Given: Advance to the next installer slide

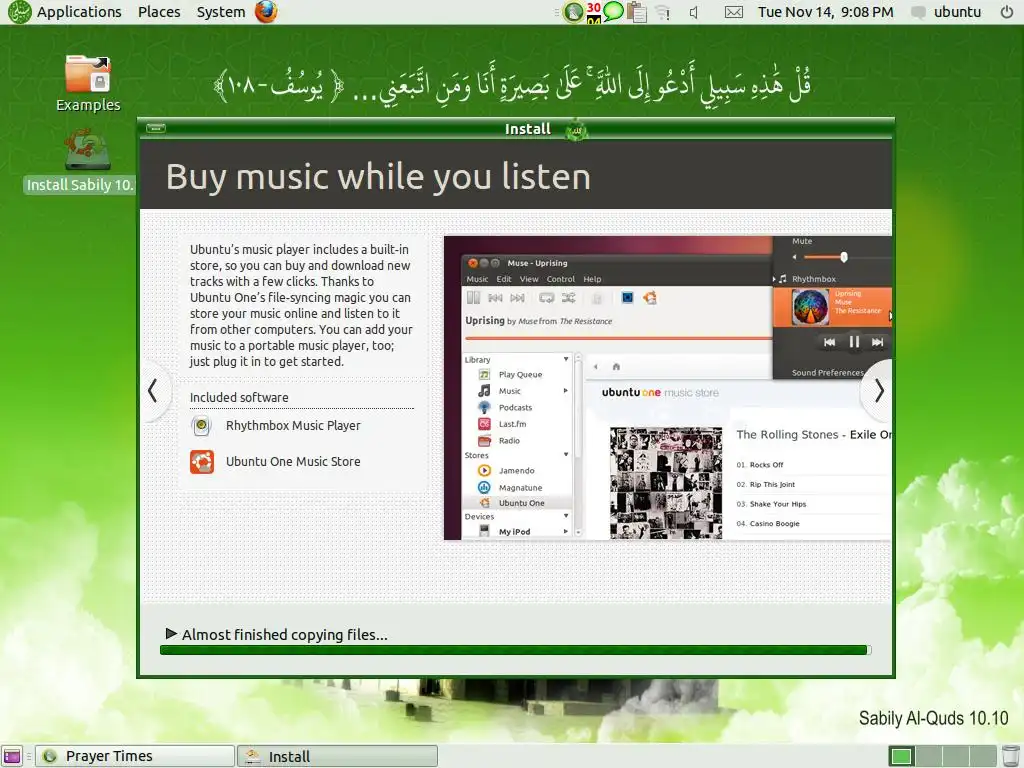Looking at the screenshot, I should [878, 391].
